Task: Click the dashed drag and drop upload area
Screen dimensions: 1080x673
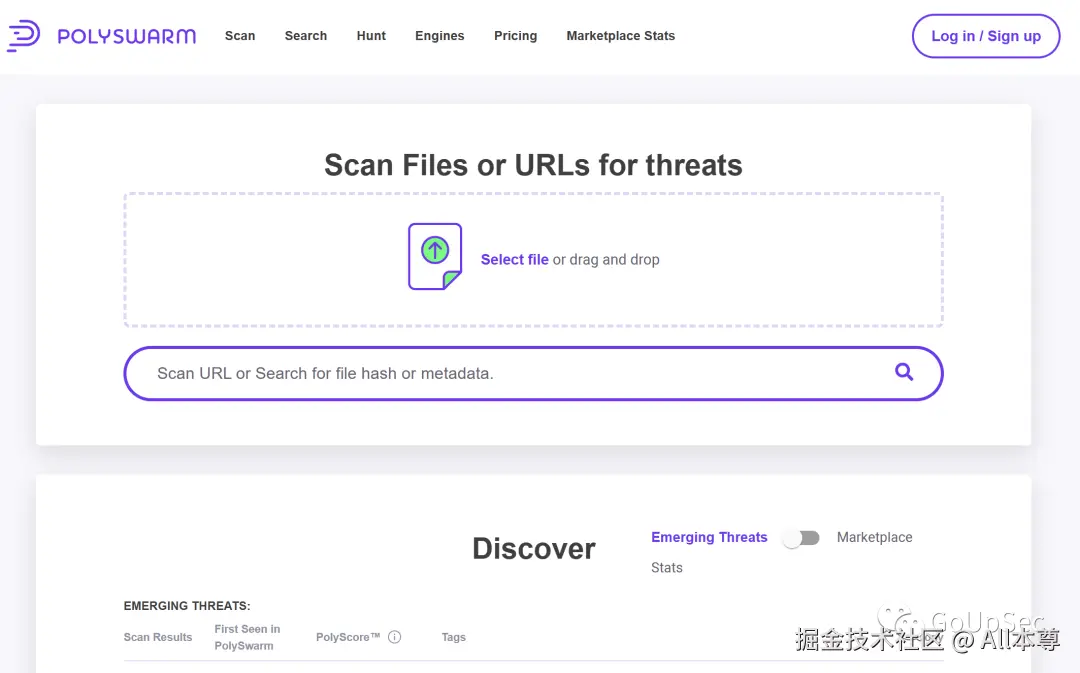Action: point(533,260)
